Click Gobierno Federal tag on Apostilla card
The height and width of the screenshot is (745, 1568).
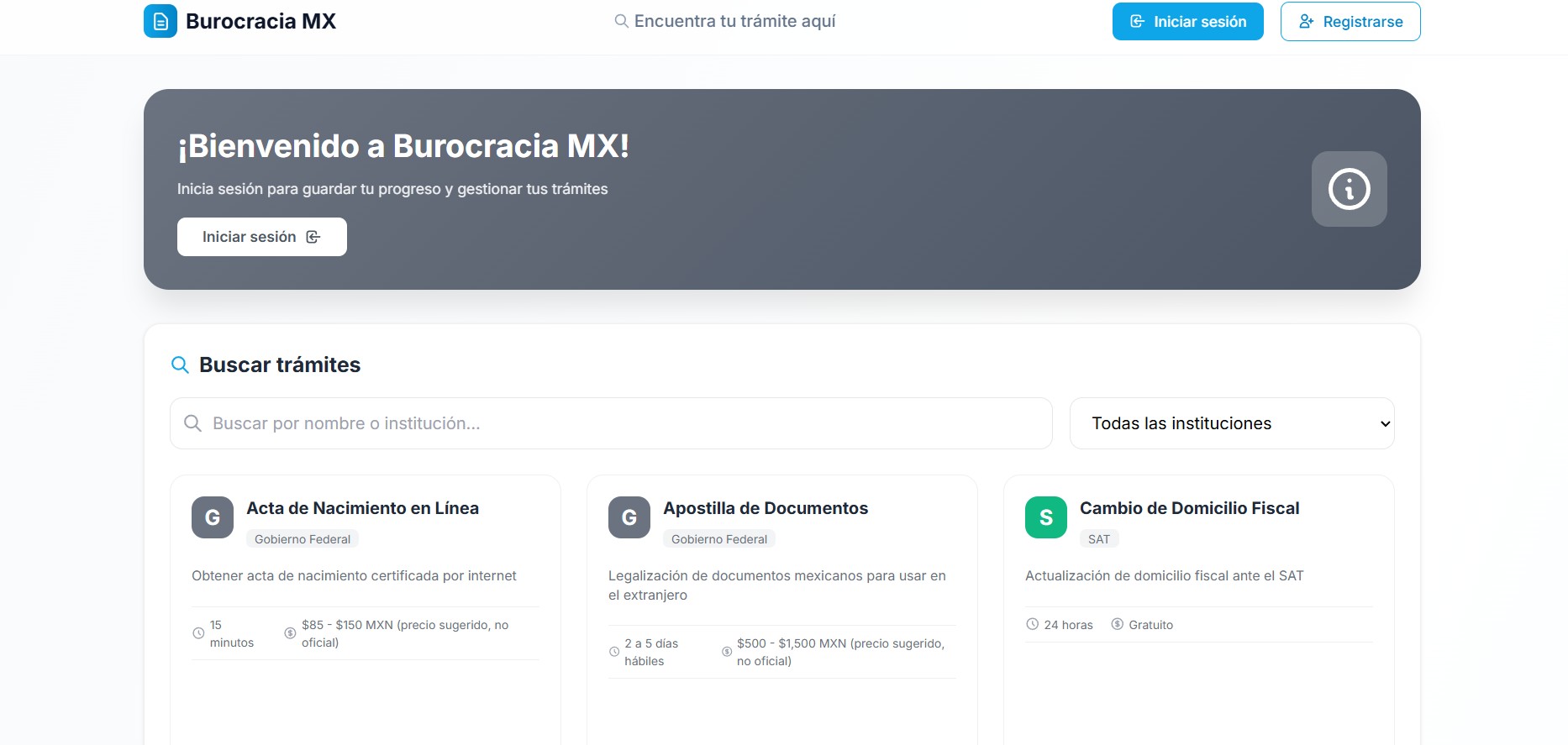719,539
